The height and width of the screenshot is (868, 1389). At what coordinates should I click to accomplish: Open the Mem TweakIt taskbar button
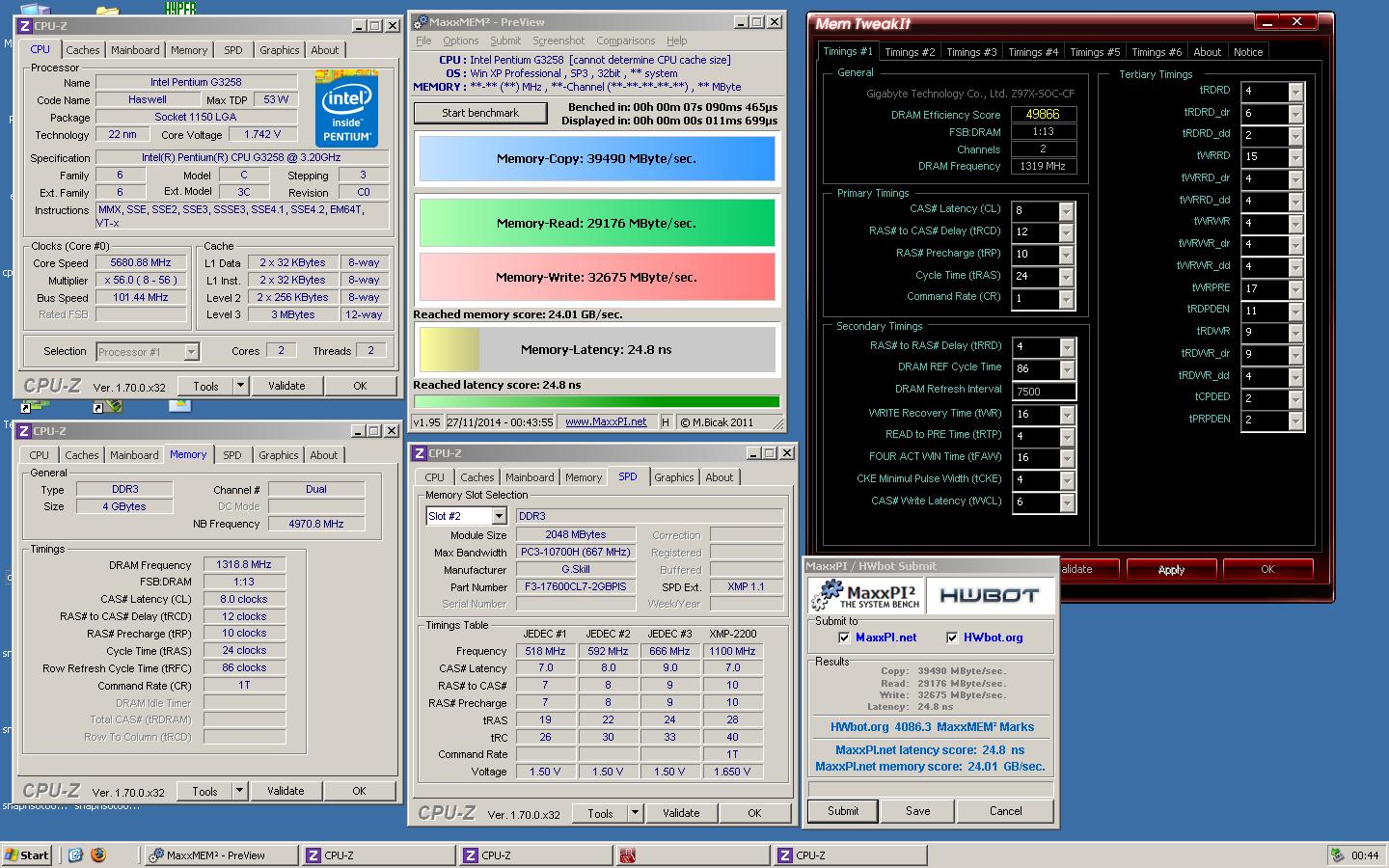tap(692, 854)
